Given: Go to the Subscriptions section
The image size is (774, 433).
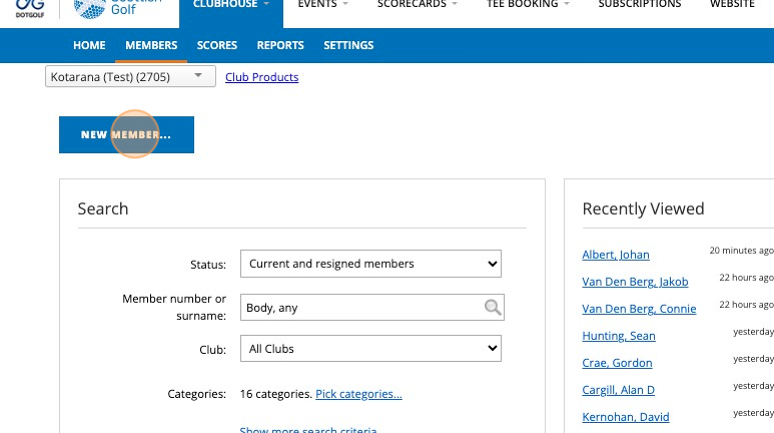Looking at the screenshot, I should pyautogui.click(x=639, y=5).
